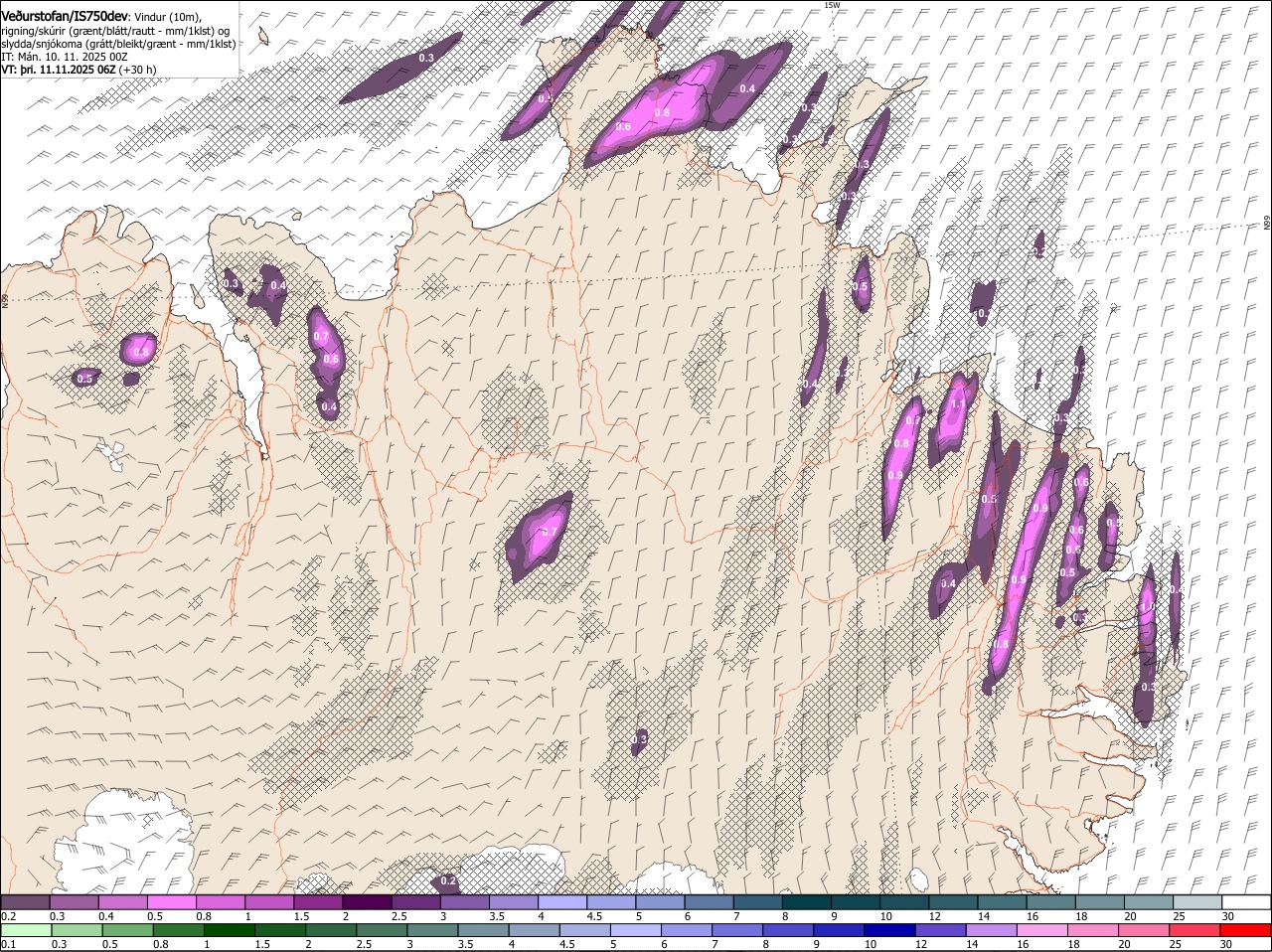Click the Veðurstofan/IS750dev title text
The width and height of the screenshot is (1272, 952).
tap(65, 17)
